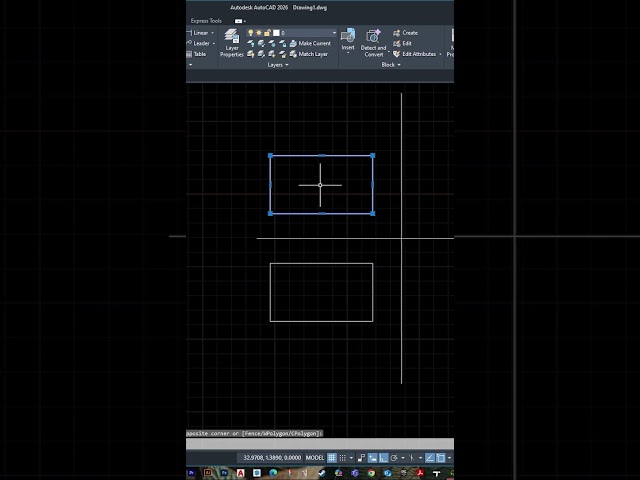Click layer lock icon left of Match Layer
Image resolution: width=640 pixels, height=480 pixels.
282,54
